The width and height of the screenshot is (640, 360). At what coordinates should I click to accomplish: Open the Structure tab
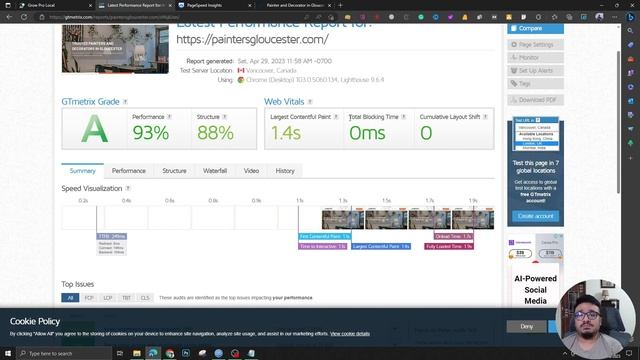click(174, 171)
